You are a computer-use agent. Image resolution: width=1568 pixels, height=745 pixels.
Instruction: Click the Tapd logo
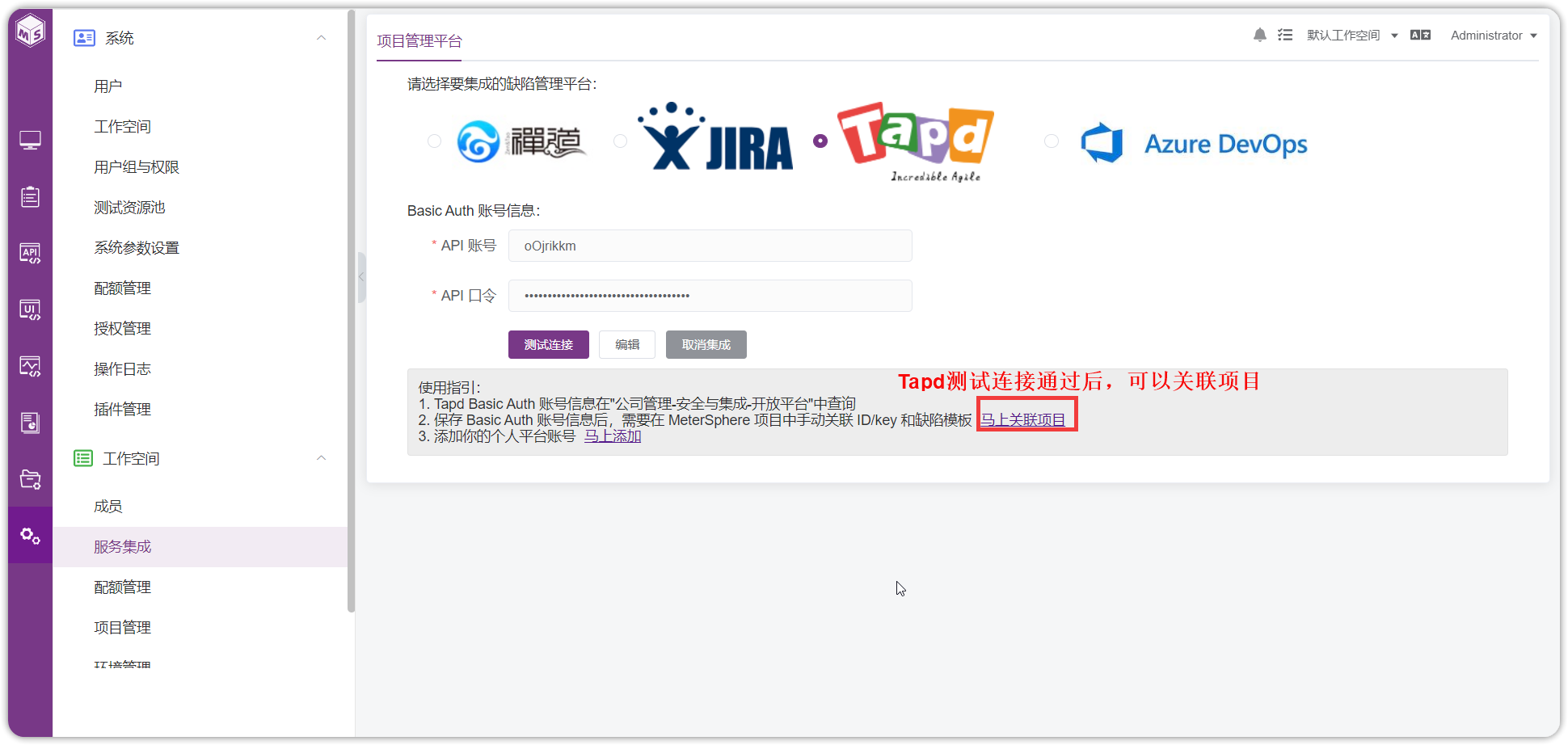coord(916,141)
